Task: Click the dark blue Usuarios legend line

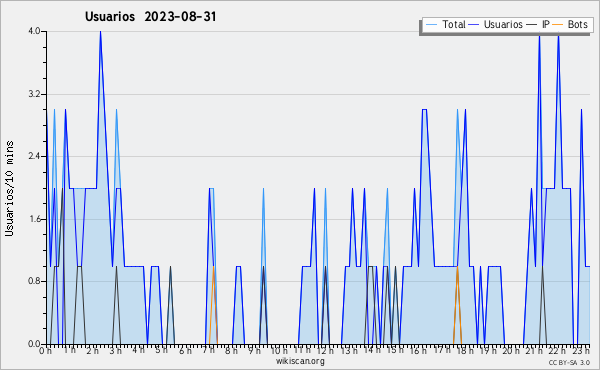Action: coord(474,25)
